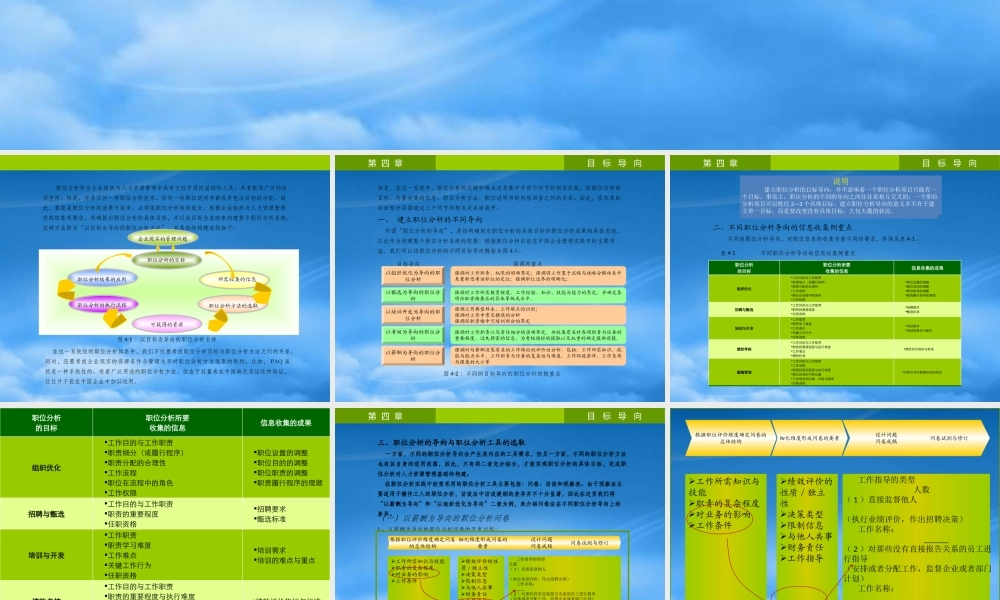Click the 甄选标准 result entry

[270, 519]
